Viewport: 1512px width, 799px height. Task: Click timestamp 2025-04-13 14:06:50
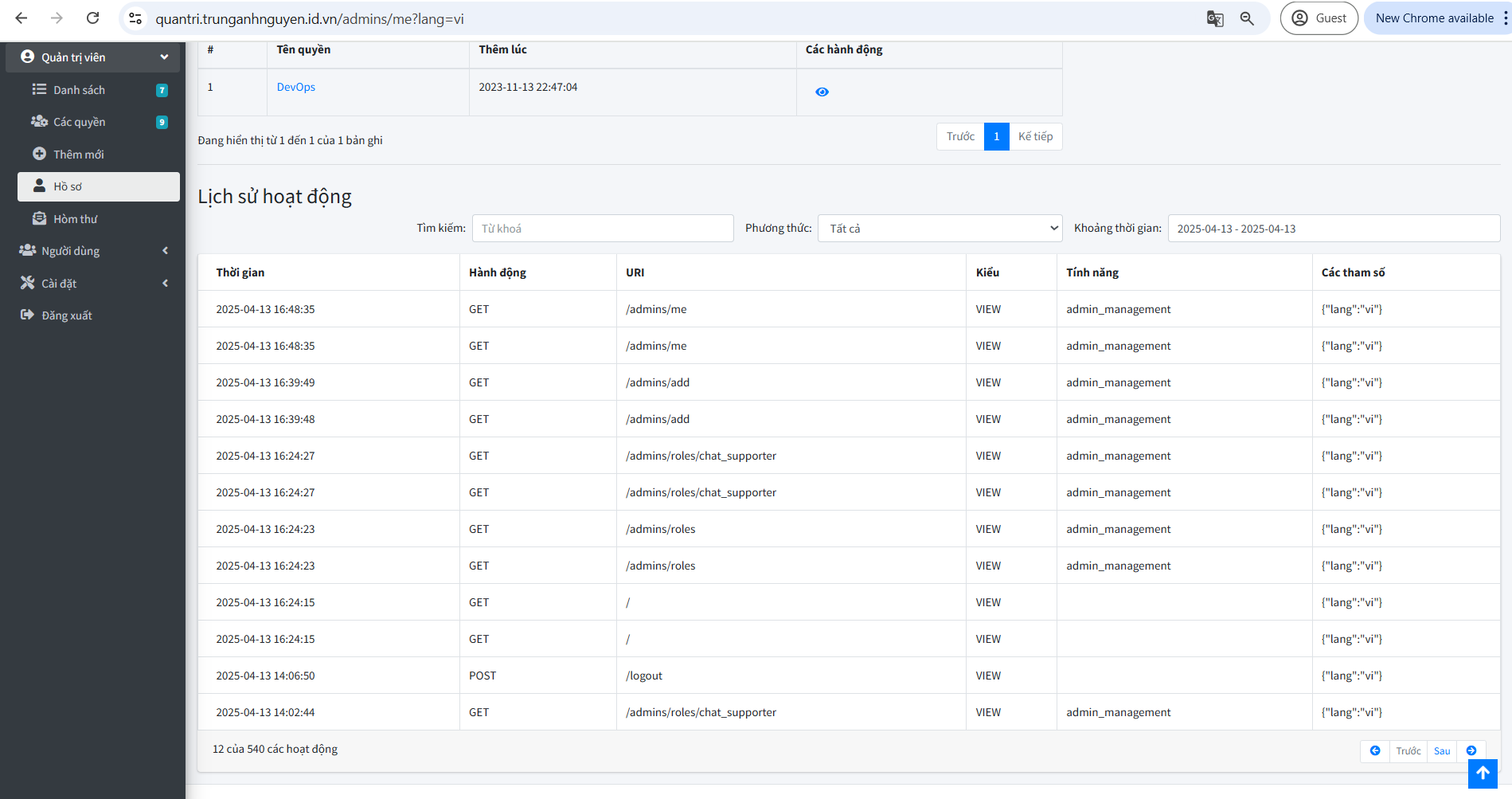pyautogui.click(x=266, y=676)
